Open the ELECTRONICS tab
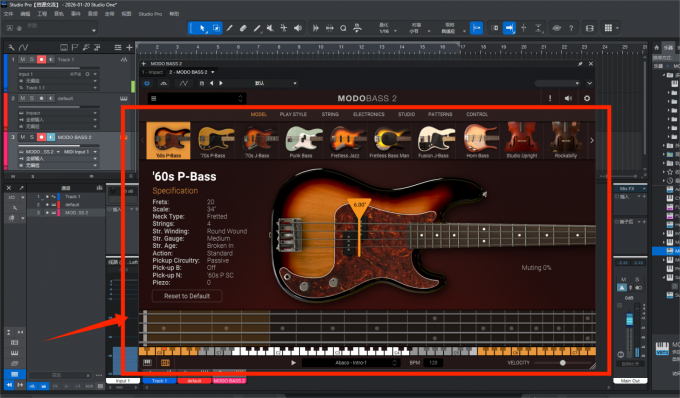Viewport: 680px width, 398px height. coord(369,114)
